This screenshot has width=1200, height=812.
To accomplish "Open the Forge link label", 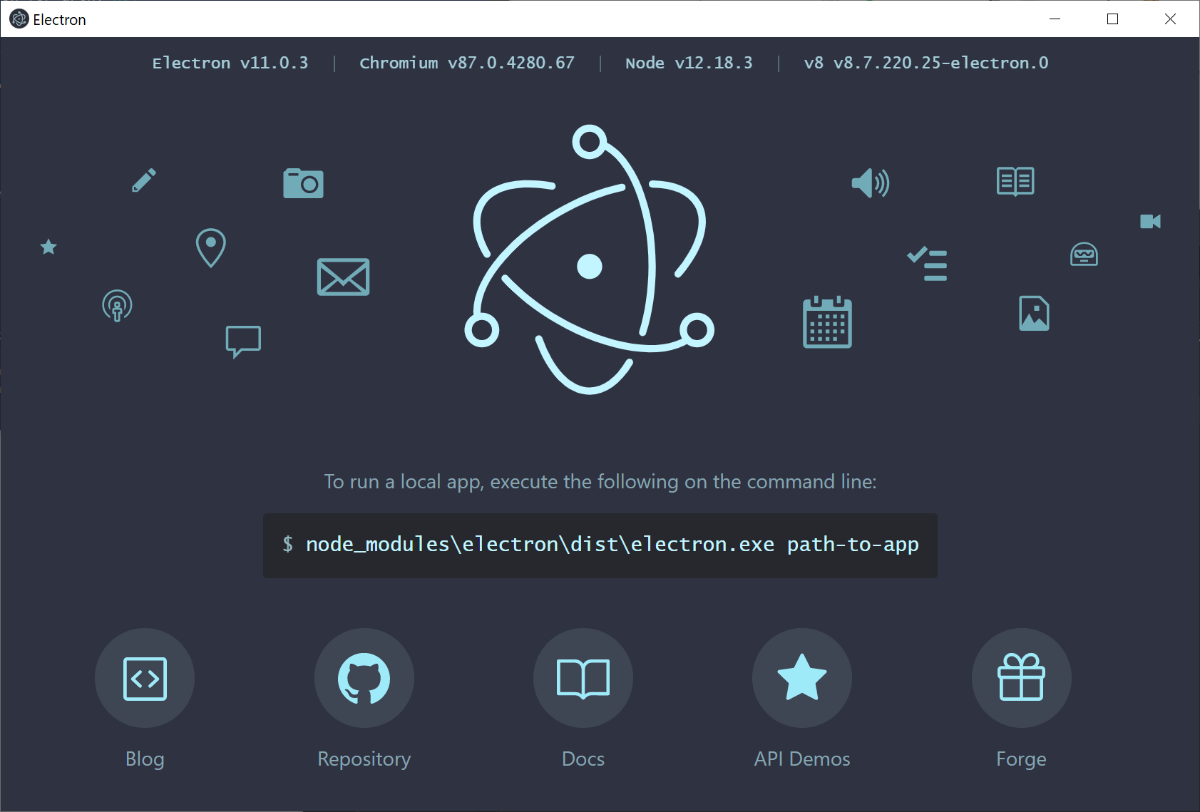I will 1021,759.
